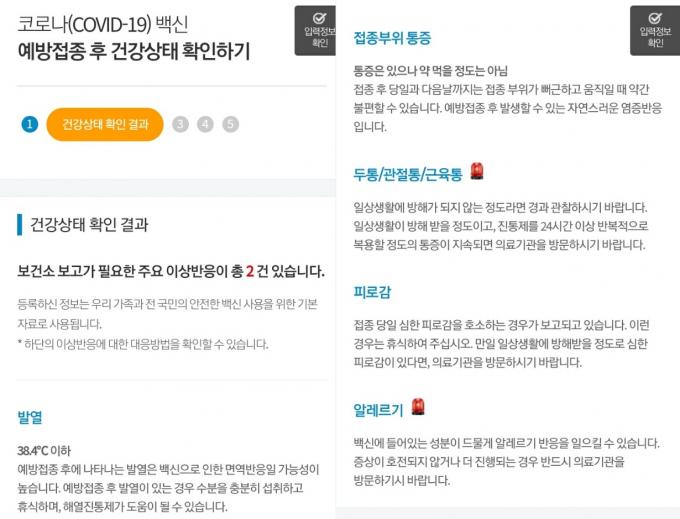This screenshot has width=680, height=519.
Task: Open the 접종부위 통증 section heading
Action: (392, 38)
